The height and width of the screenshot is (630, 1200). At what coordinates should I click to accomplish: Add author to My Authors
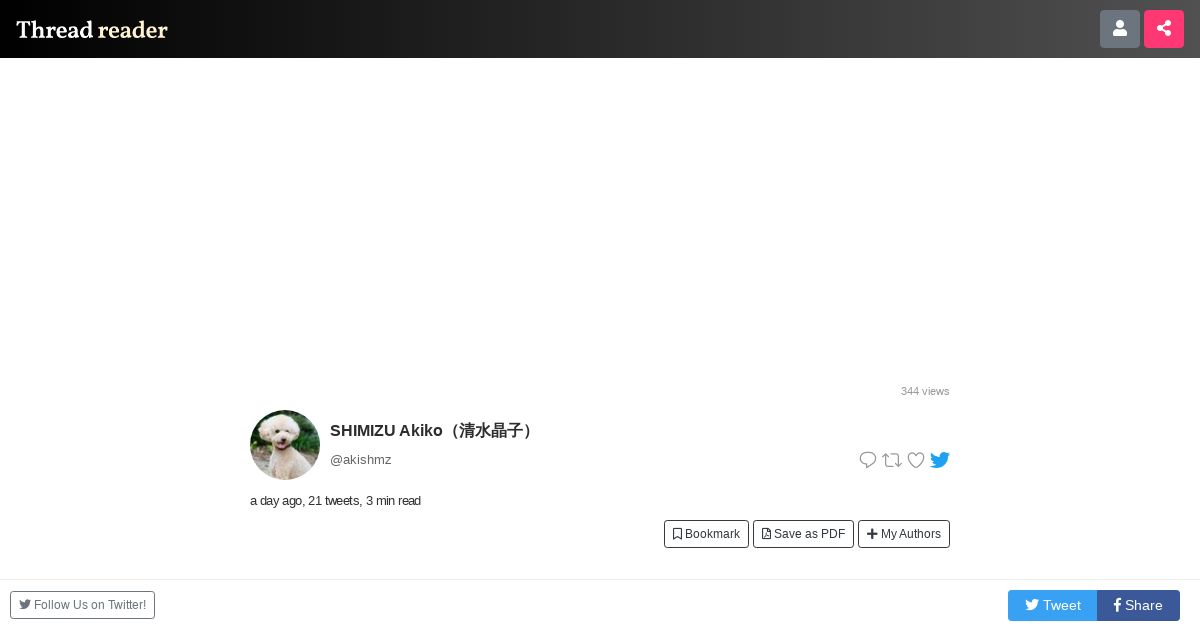click(904, 534)
